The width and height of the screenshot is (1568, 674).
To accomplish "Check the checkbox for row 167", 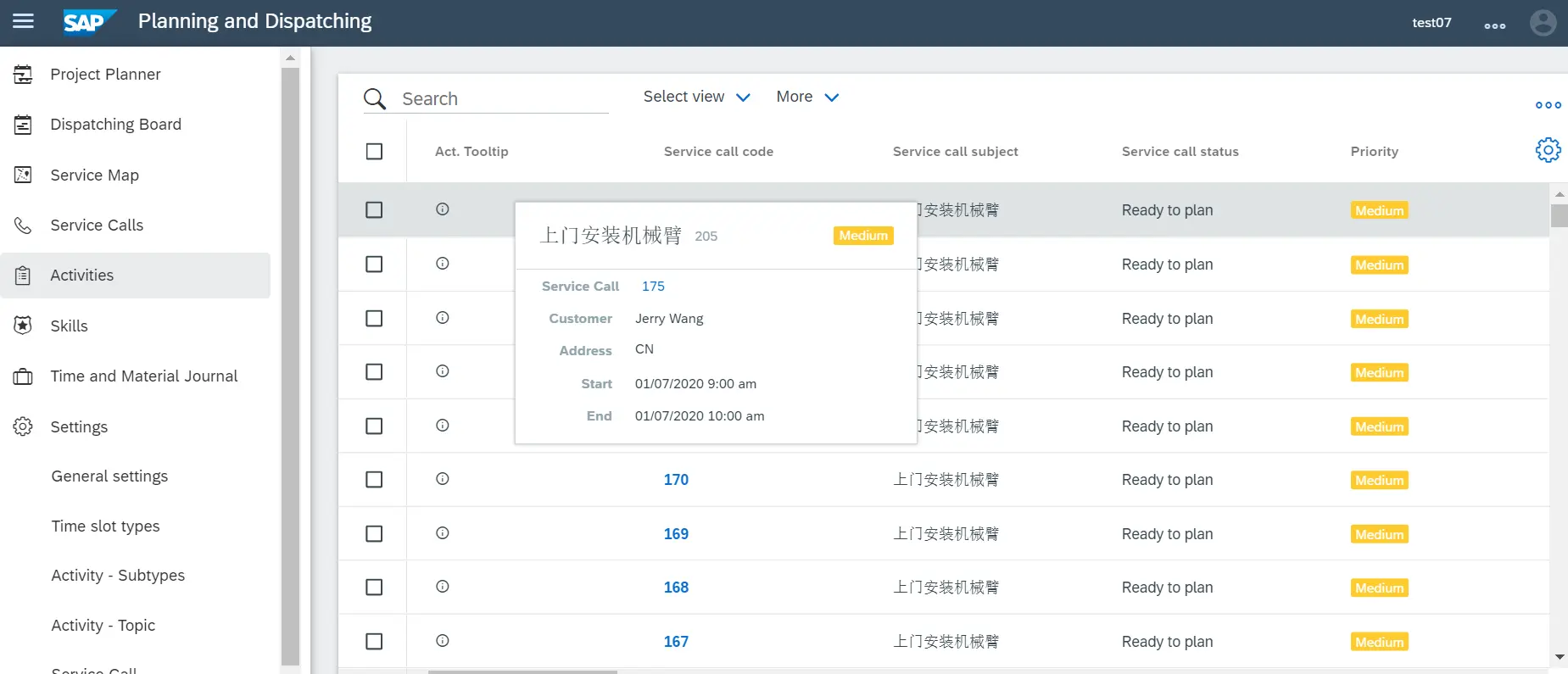I will (x=374, y=642).
